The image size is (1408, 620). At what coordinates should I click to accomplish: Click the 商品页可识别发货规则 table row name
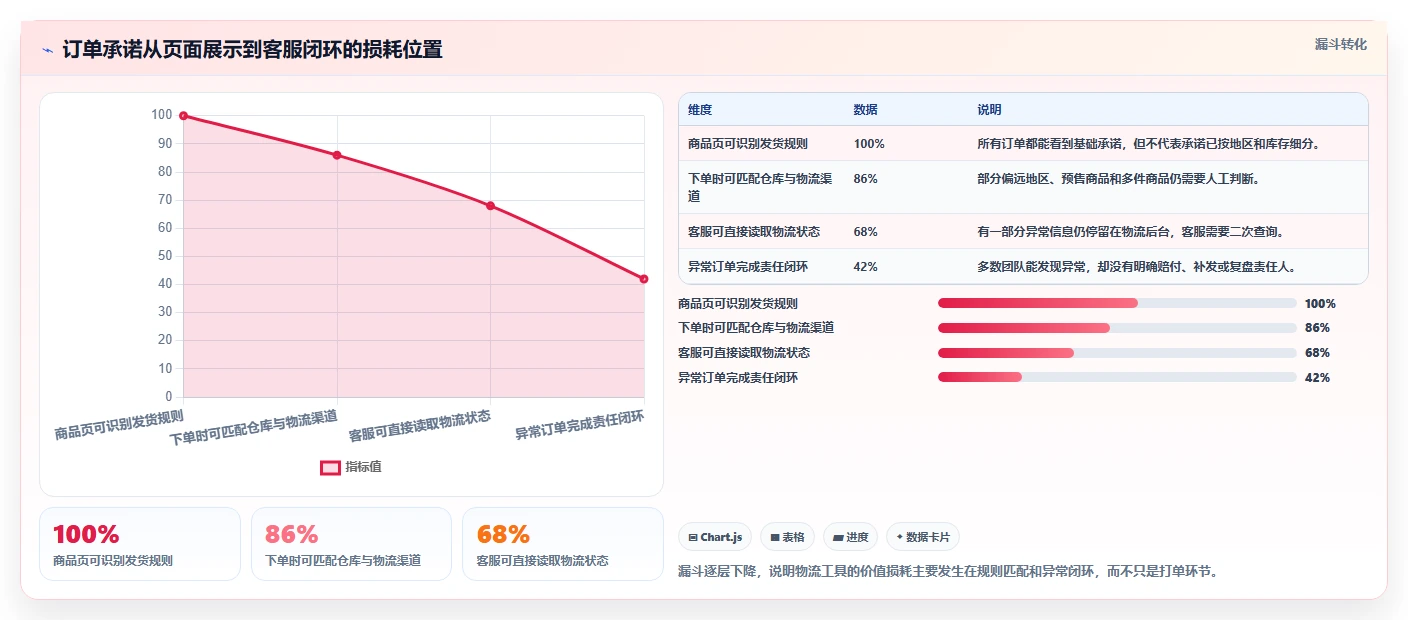pos(748,144)
